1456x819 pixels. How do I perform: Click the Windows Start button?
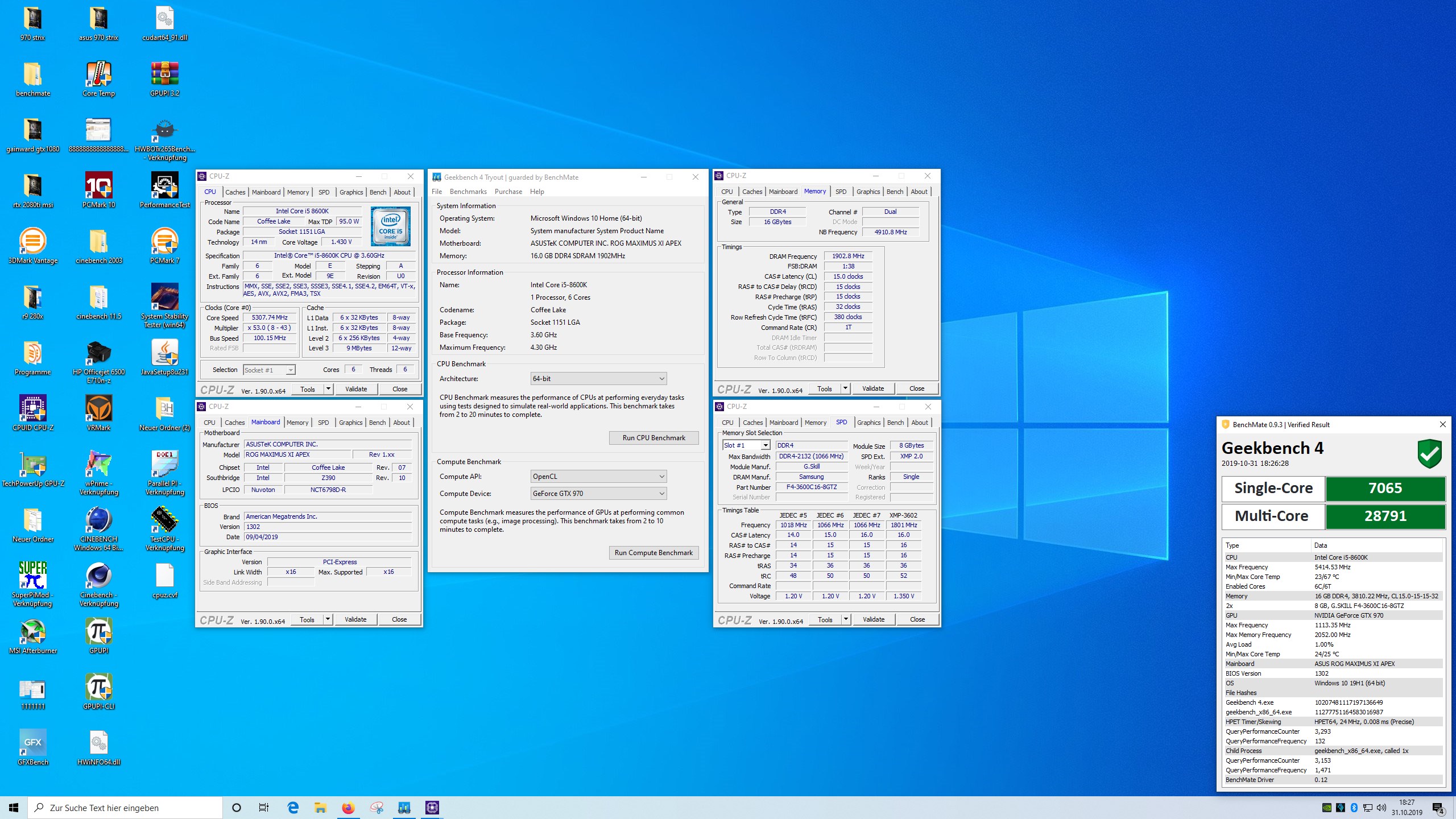pyautogui.click(x=14, y=808)
